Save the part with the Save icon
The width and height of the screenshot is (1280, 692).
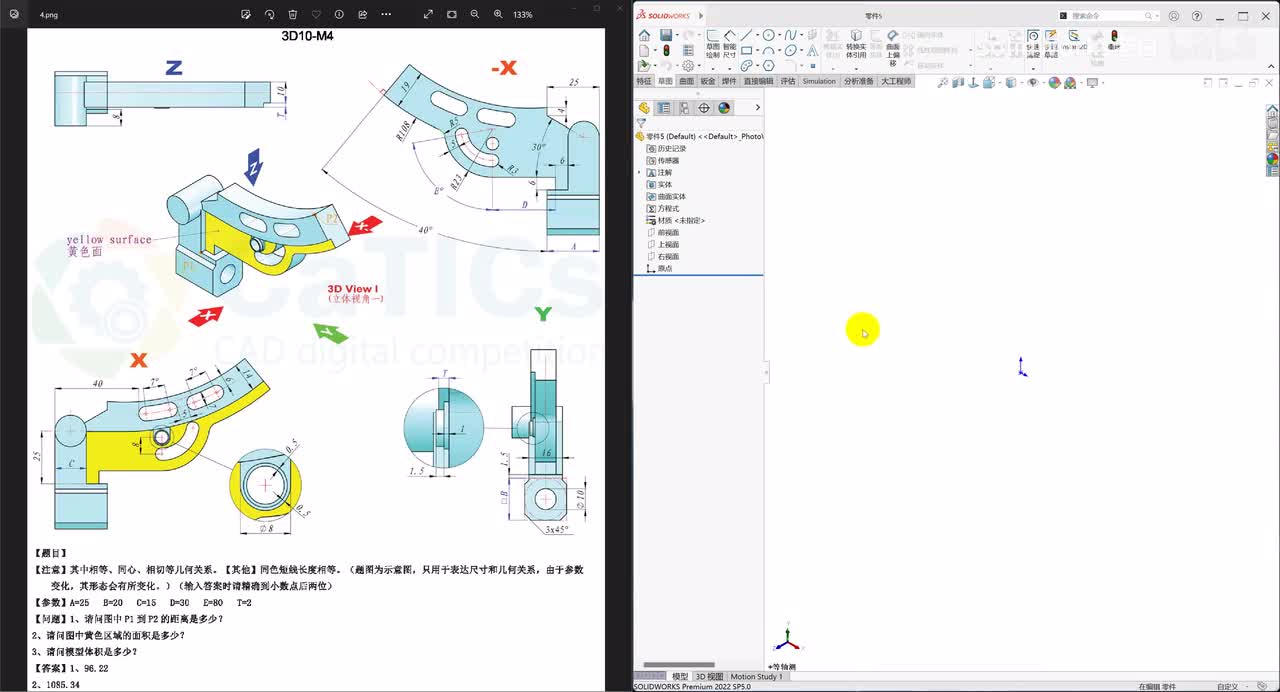point(665,35)
